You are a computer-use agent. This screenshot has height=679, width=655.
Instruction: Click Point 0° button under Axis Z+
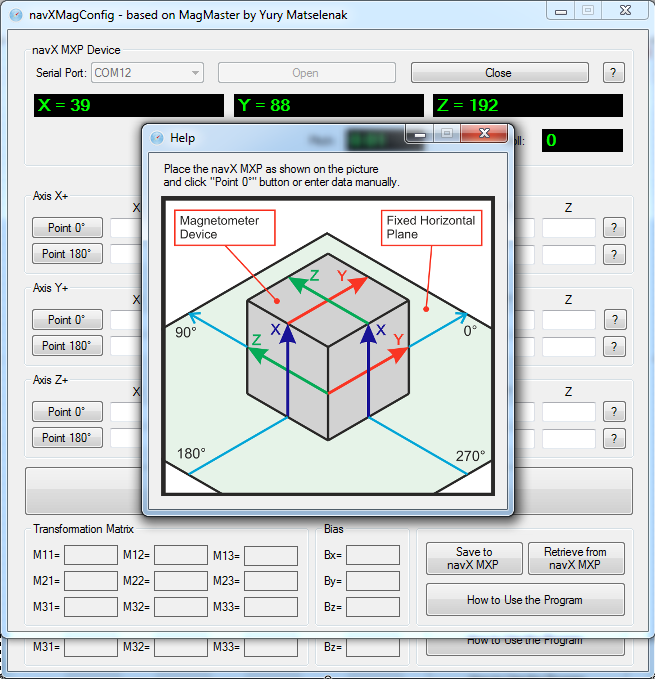coord(67,412)
